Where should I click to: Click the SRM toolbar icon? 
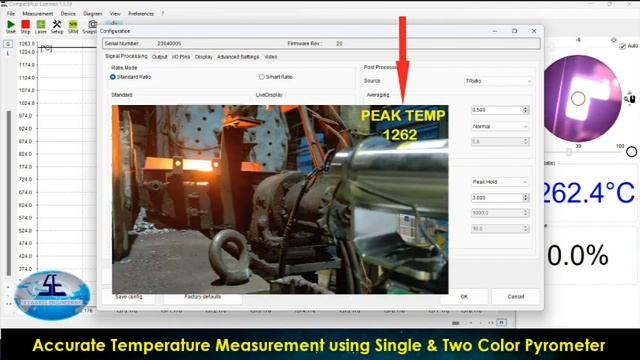click(73, 25)
